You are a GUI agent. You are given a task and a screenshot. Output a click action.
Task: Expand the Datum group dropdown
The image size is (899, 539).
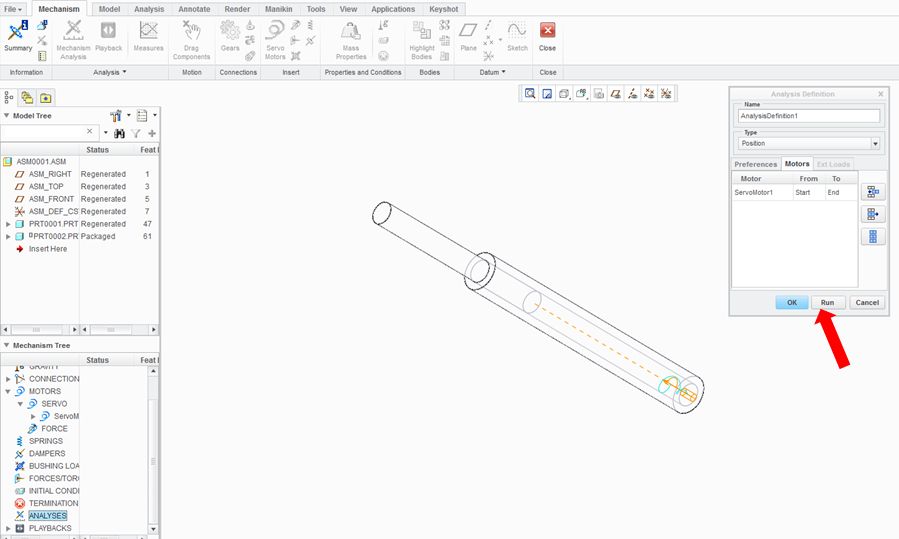pos(493,72)
